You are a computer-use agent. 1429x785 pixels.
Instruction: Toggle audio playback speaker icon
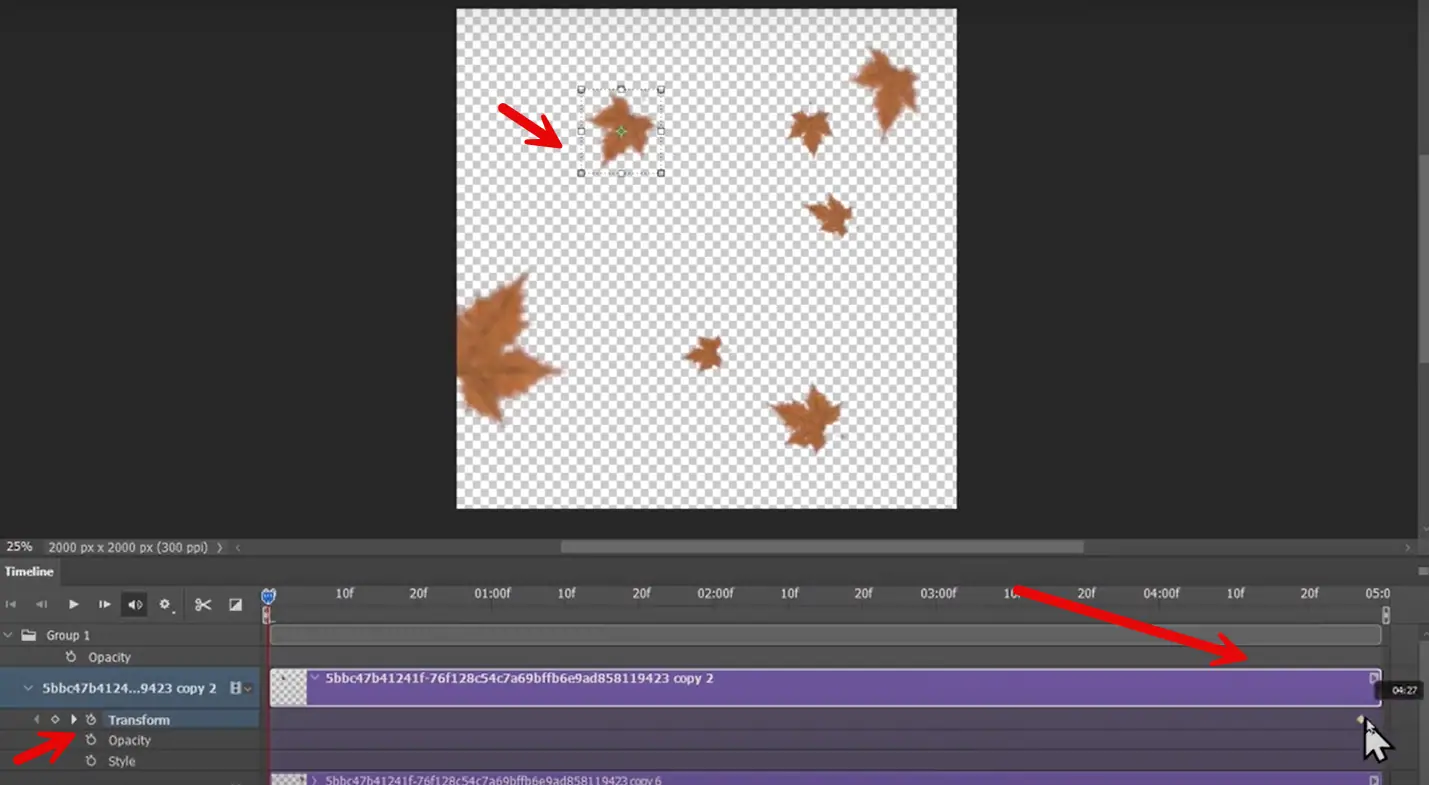135,605
